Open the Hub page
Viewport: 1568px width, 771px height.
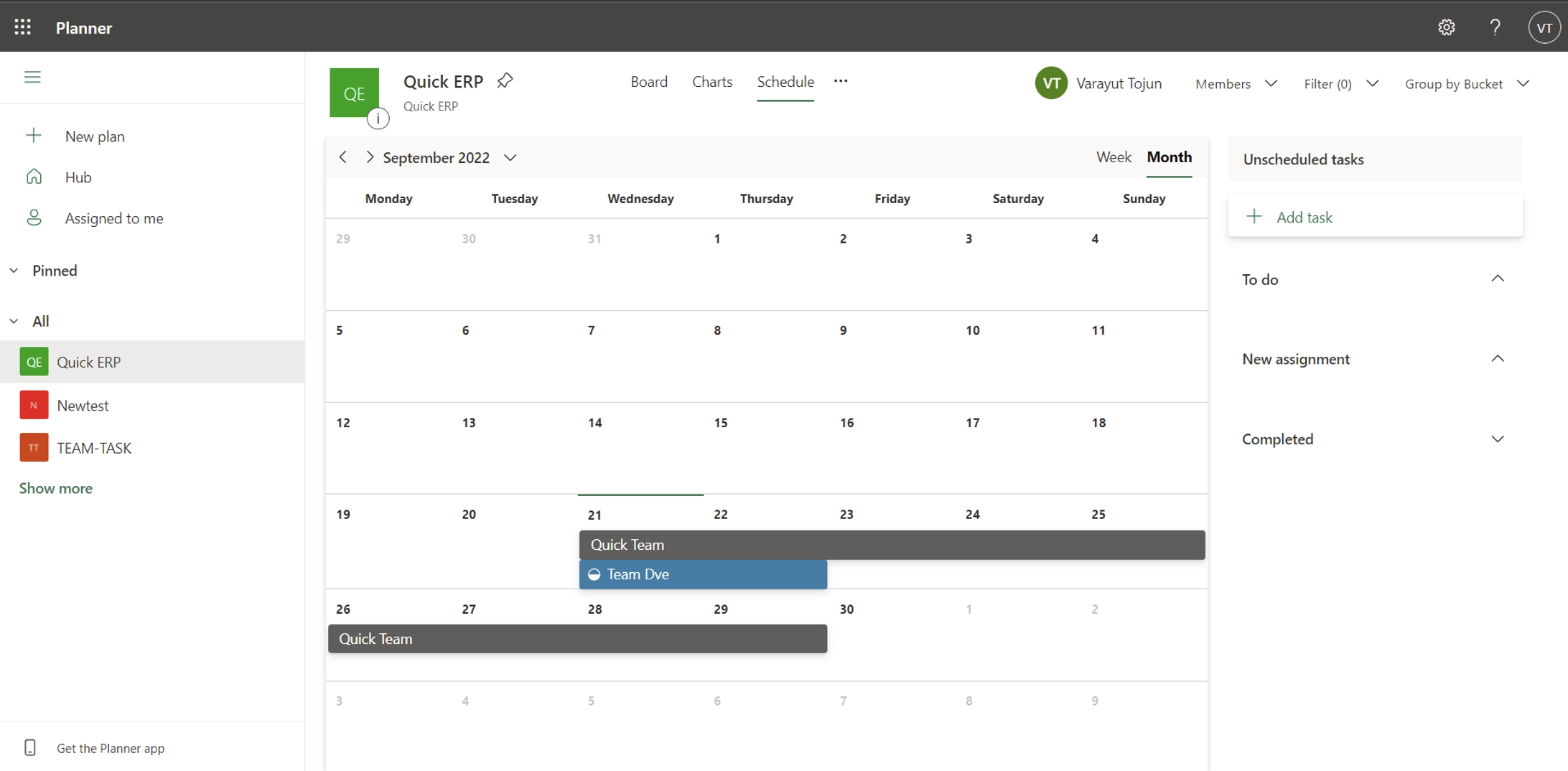point(78,177)
